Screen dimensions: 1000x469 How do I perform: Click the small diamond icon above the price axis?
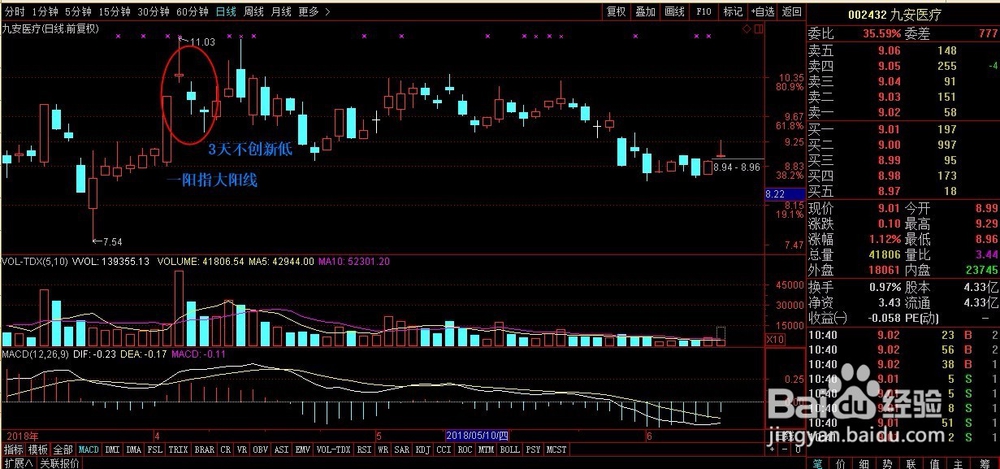747,29
